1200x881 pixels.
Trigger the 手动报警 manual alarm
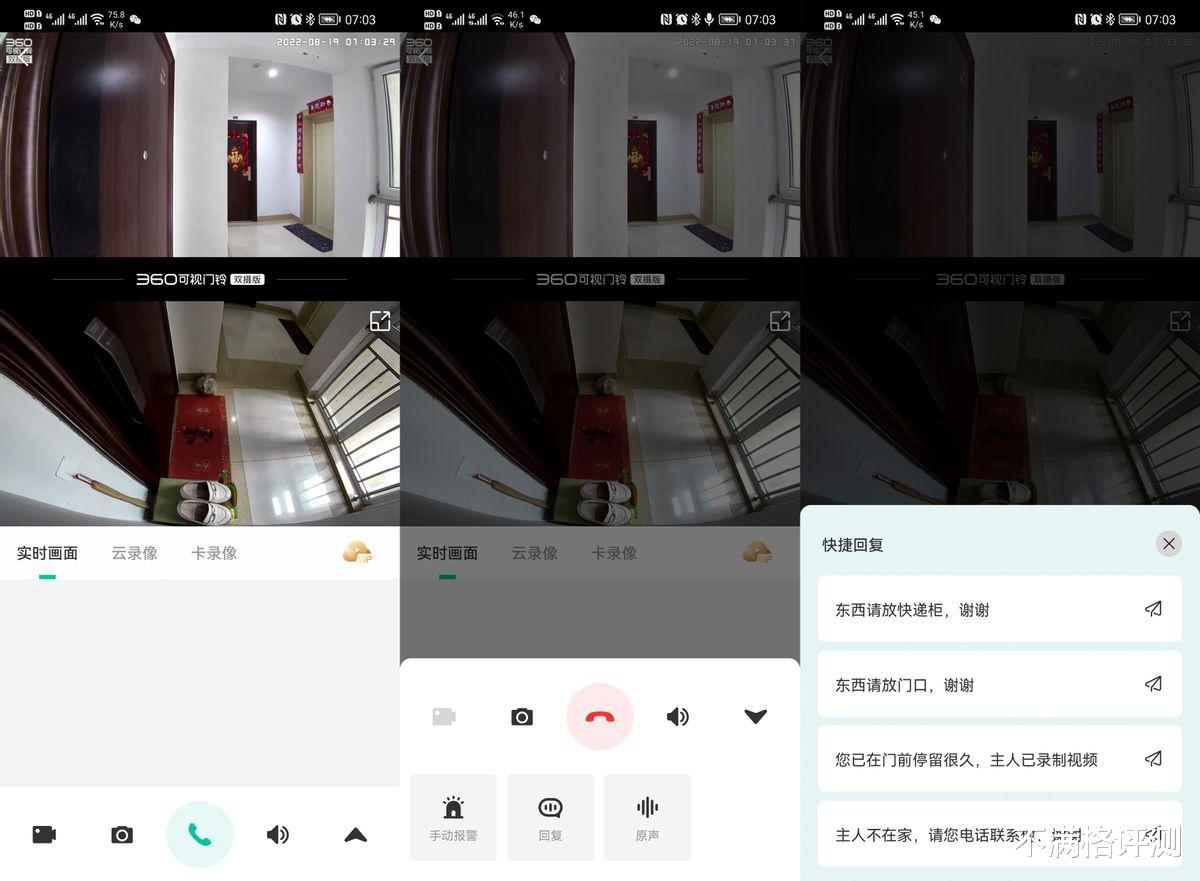pyautogui.click(x=453, y=817)
